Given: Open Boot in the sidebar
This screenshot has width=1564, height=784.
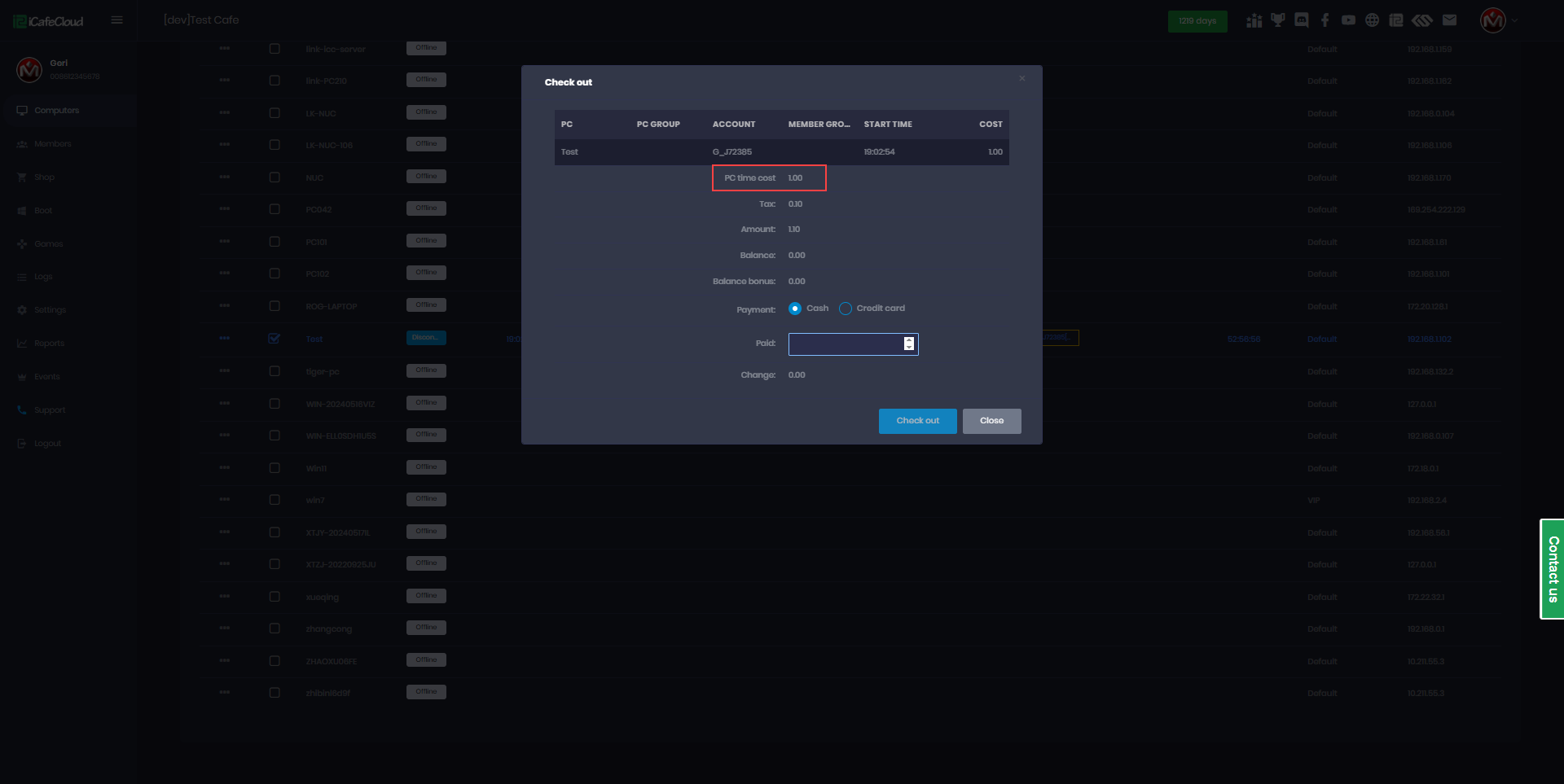Looking at the screenshot, I should click(x=43, y=211).
